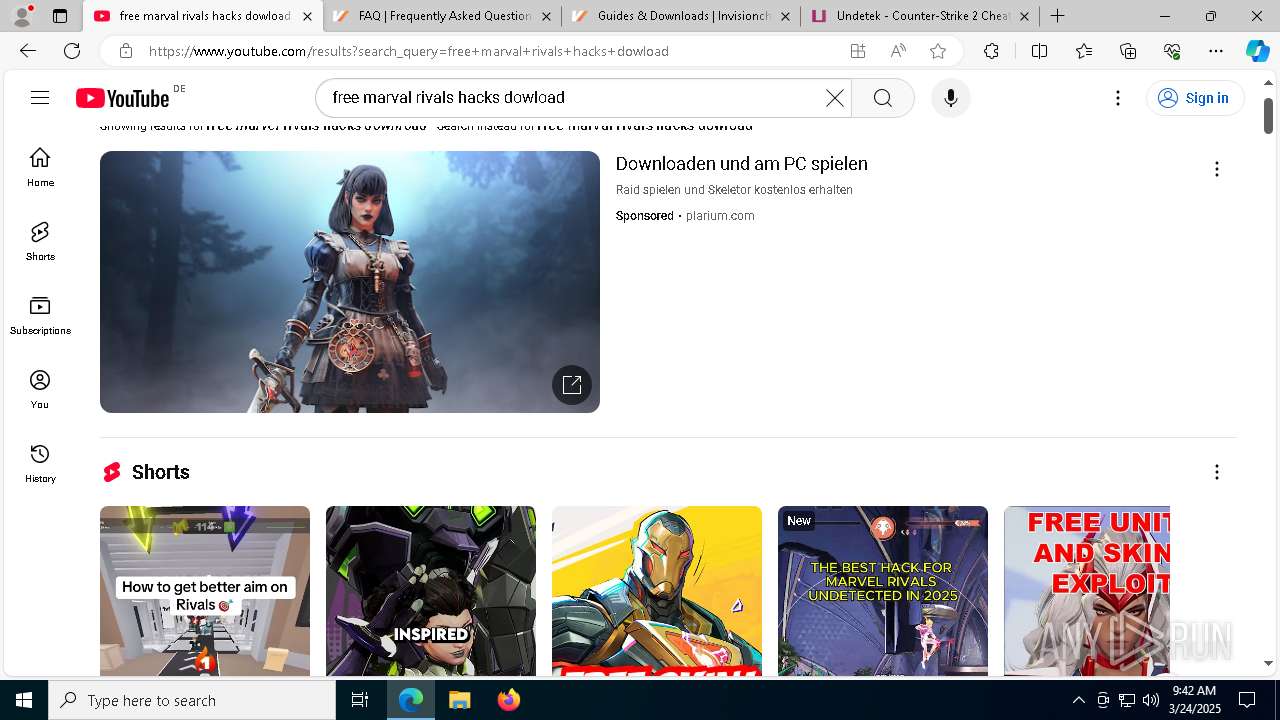This screenshot has width=1280, height=720.
Task: Open Collections in Edge toolbar
Action: (1128, 51)
